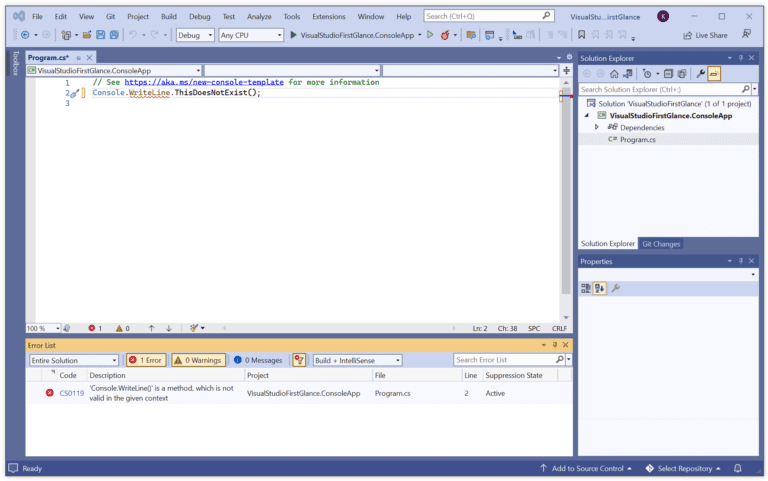Close the Error List panel
Image resolution: width=768 pixels, height=481 pixels.
[566, 345]
